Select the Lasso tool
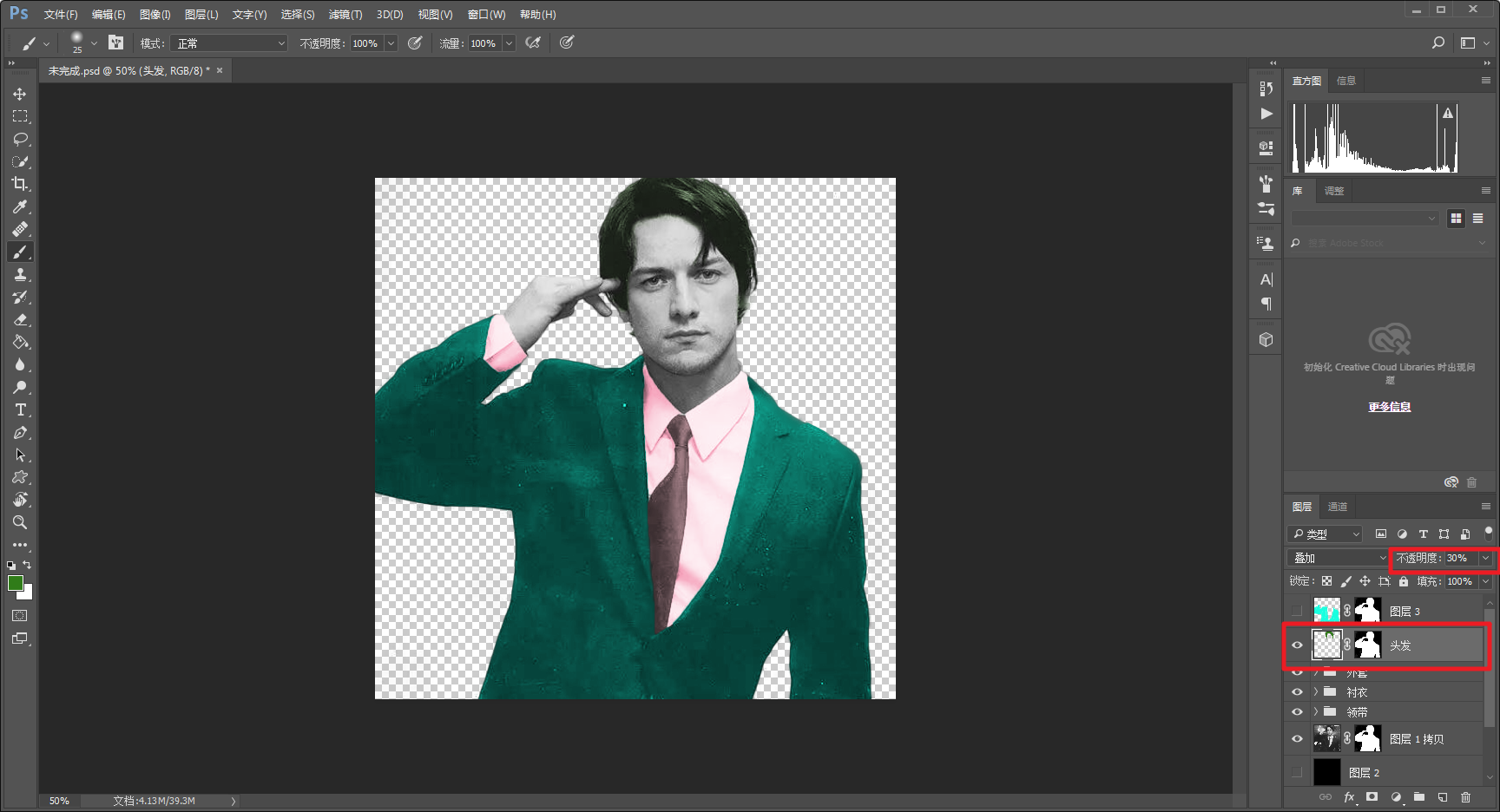The width and height of the screenshot is (1500, 812). click(x=20, y=139)
